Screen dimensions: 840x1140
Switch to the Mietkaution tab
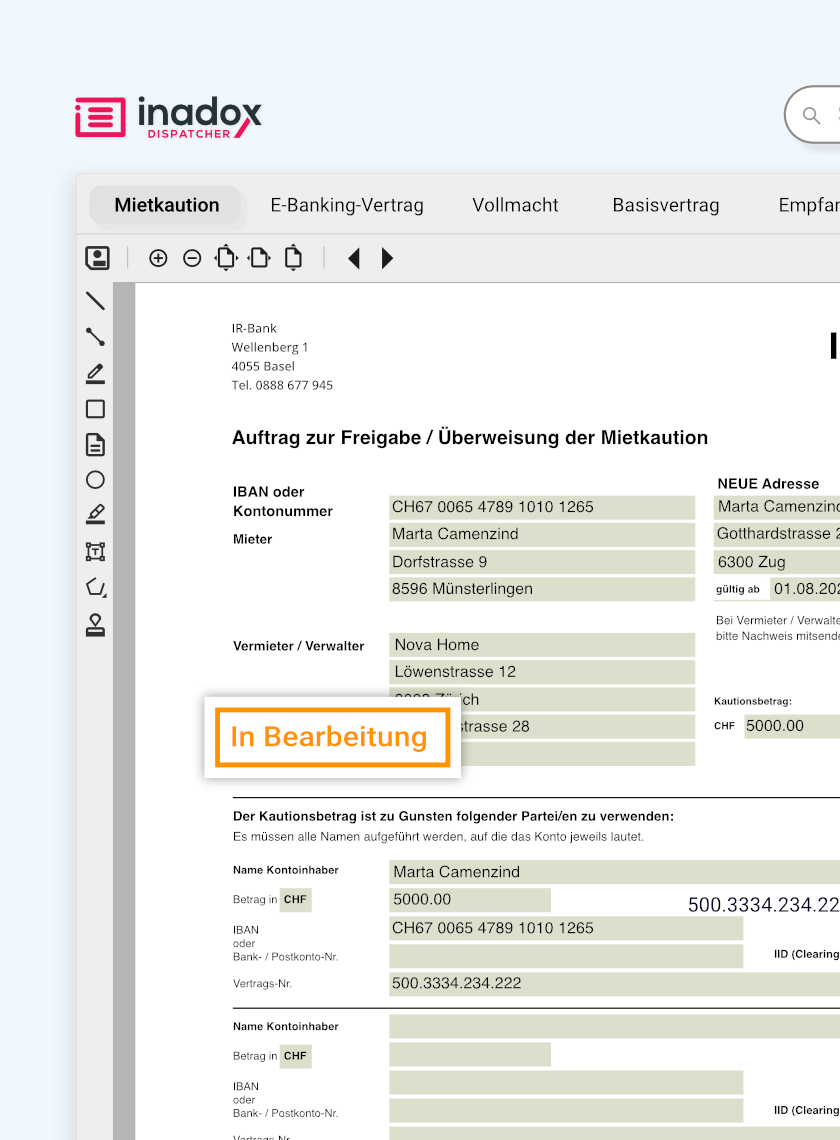pyautogui.click(x=166, y=205)
